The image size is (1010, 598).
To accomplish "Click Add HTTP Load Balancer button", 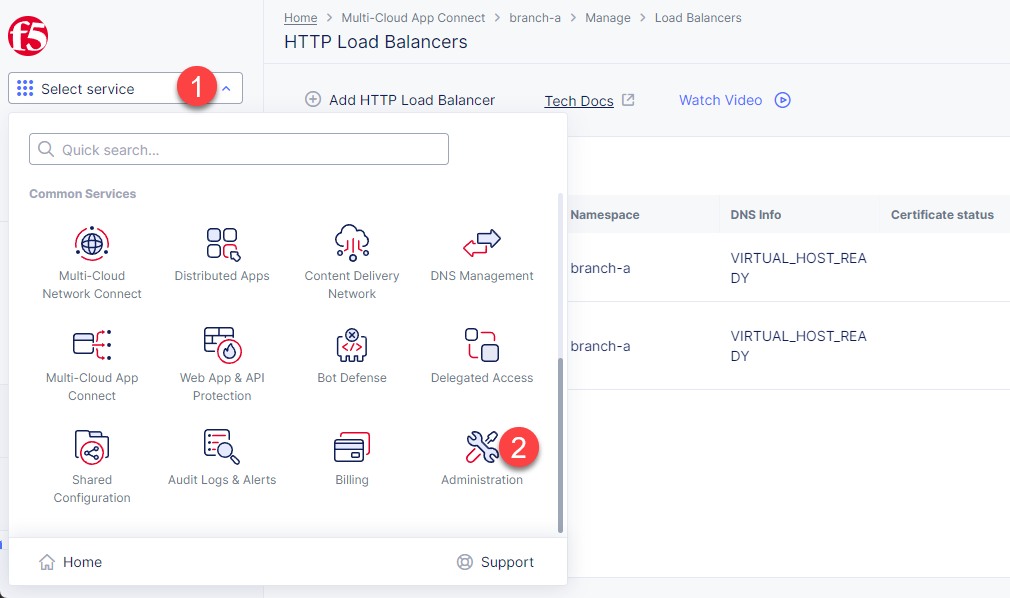I will (400, 100).
